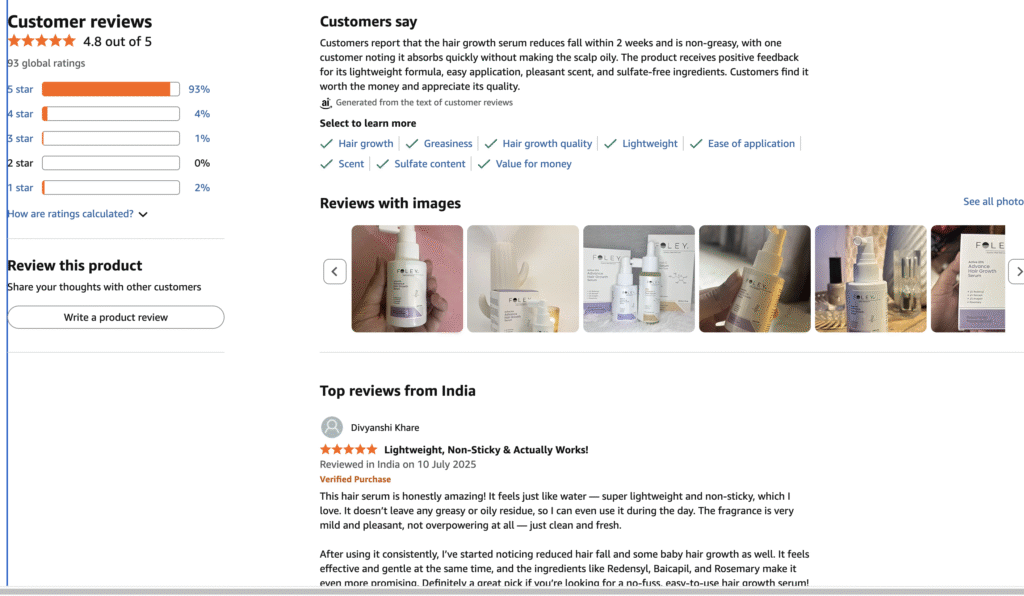This screenshot has width=1024, height=596.
Task: Expand How are ratings calculated
Action: [x=77, y=214]
